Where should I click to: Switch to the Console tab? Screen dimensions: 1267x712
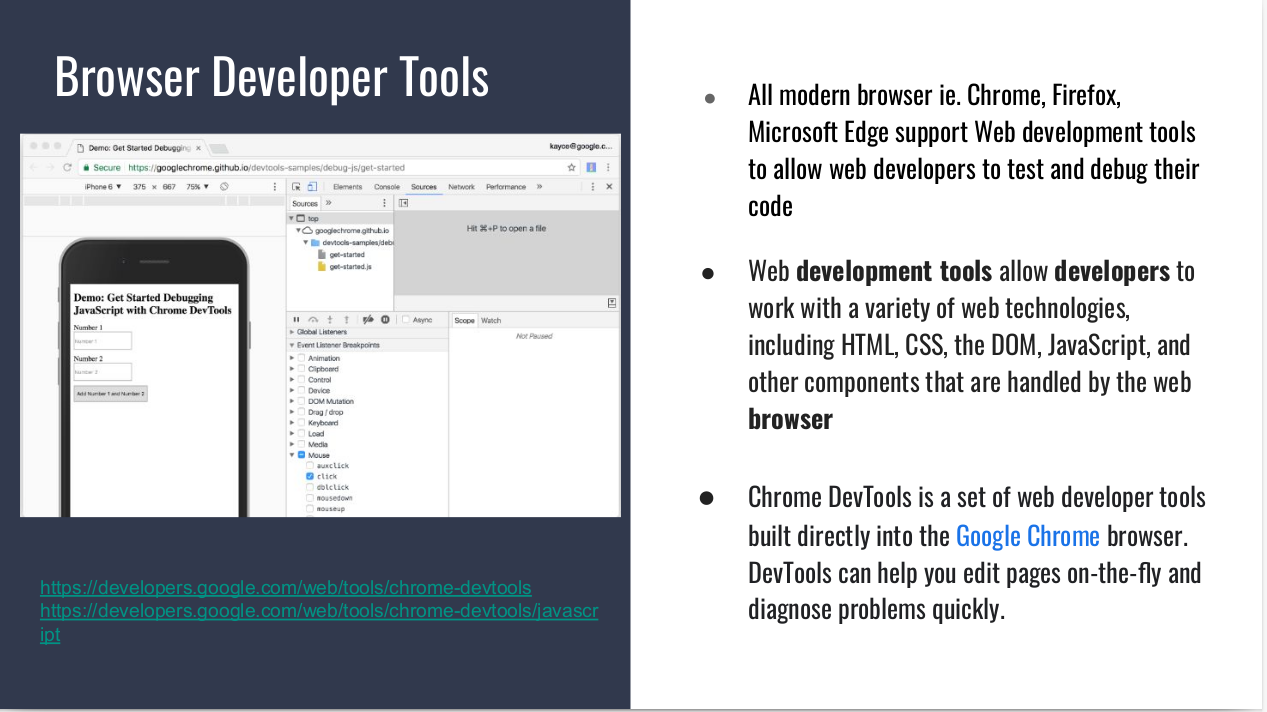tap(386, 187)
